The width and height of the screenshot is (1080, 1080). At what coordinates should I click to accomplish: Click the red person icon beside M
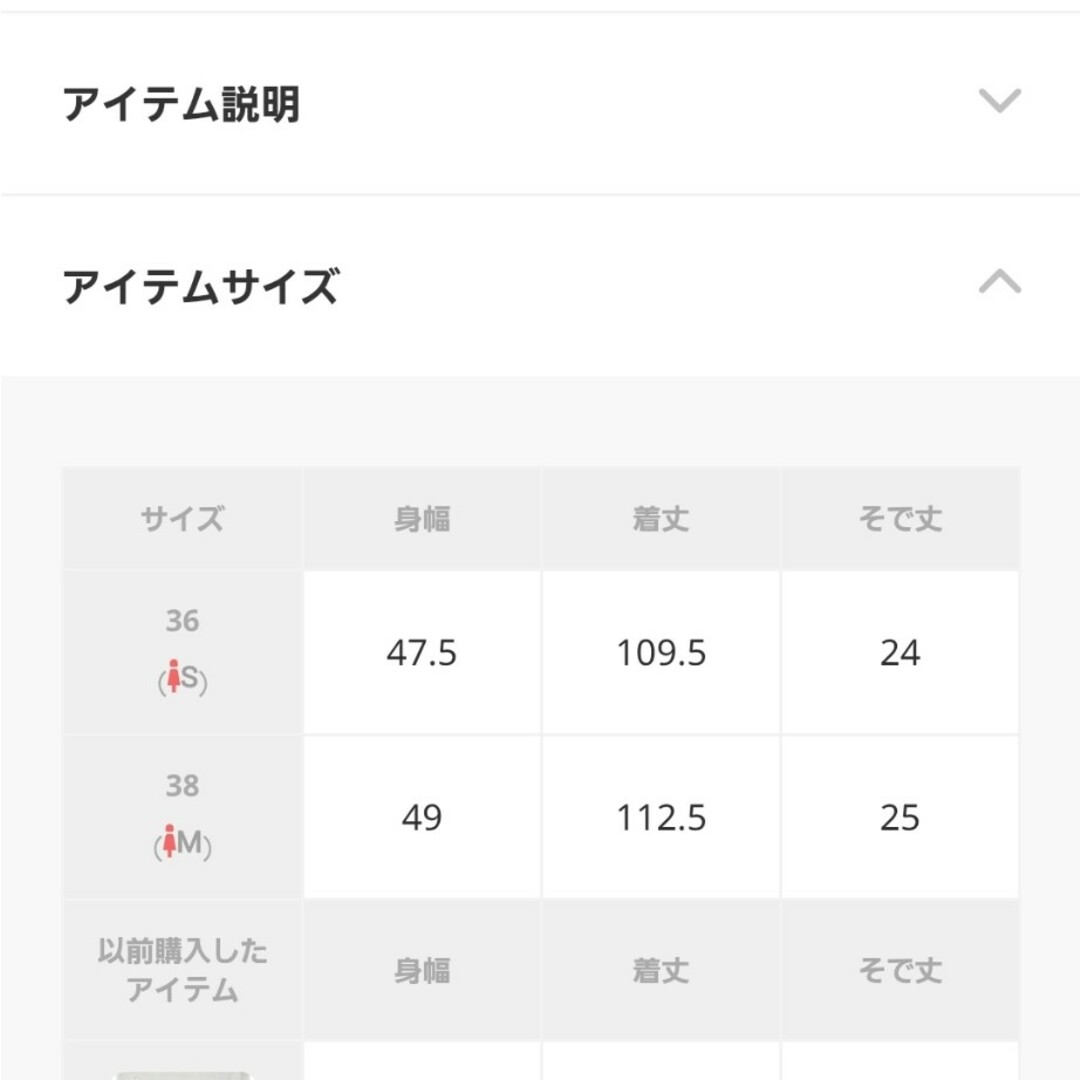point(169,841)
